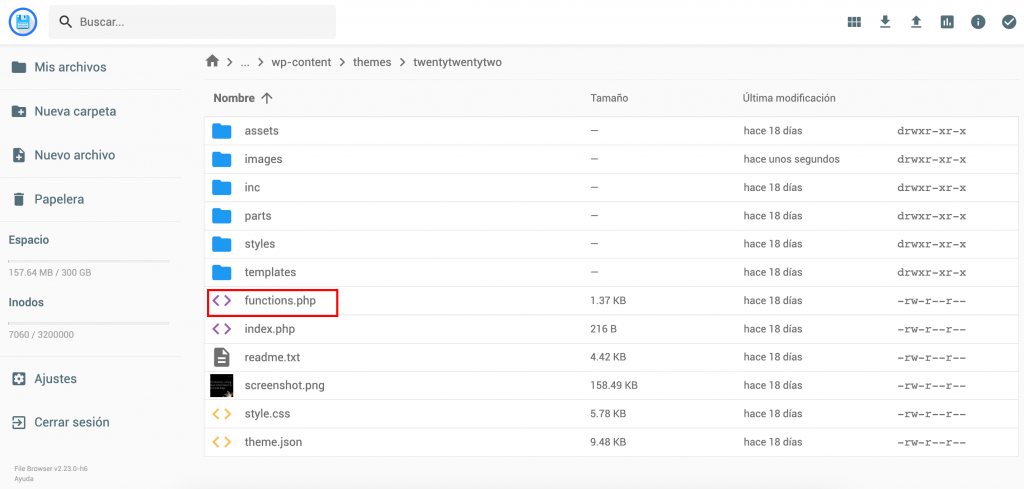Screen dimensions: 1024x489
Task: Open the disk usage chart icon
Action: (x=947, y=22)
